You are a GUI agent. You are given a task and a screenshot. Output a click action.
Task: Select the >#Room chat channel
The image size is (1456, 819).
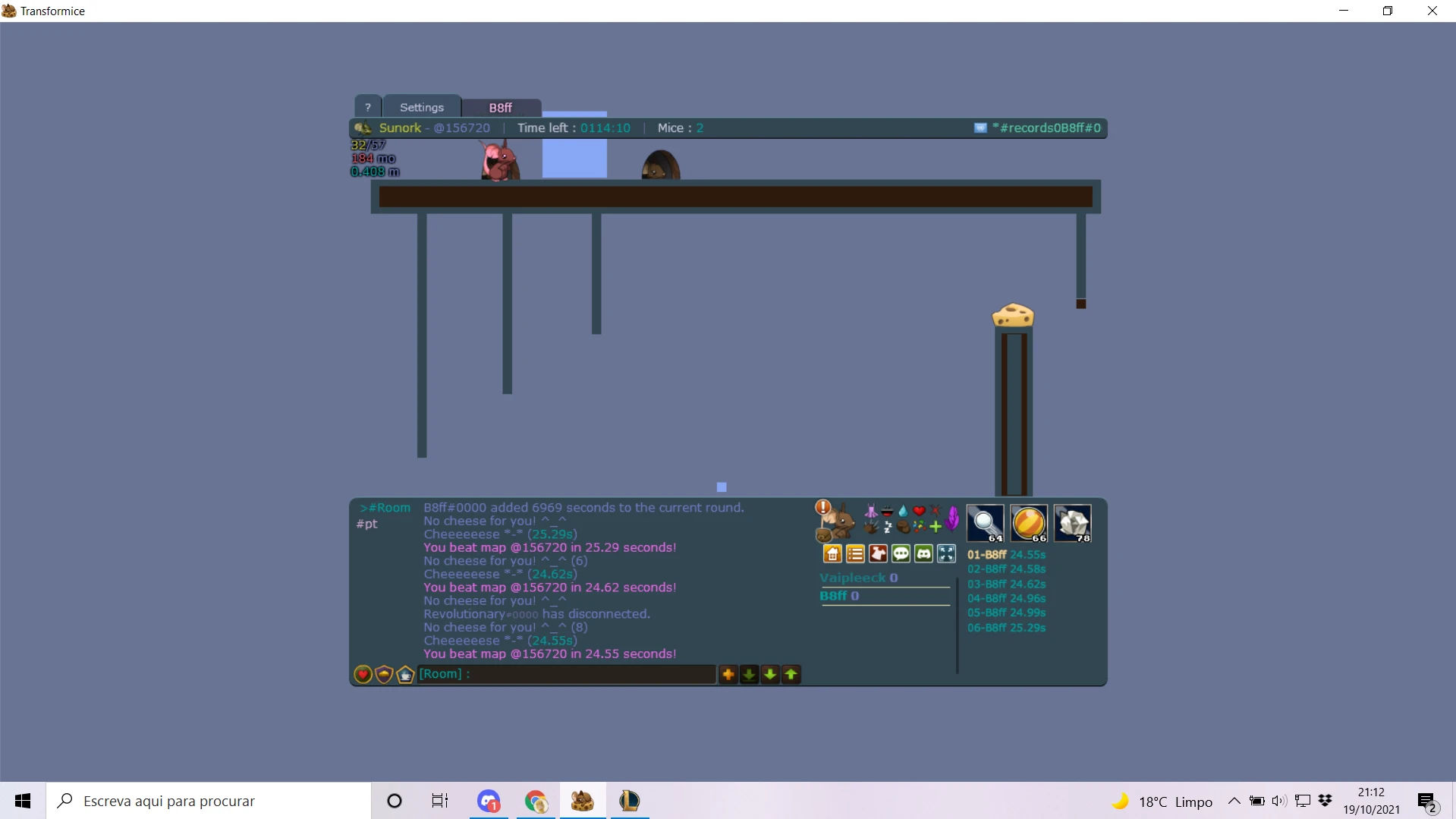[385, 508]
